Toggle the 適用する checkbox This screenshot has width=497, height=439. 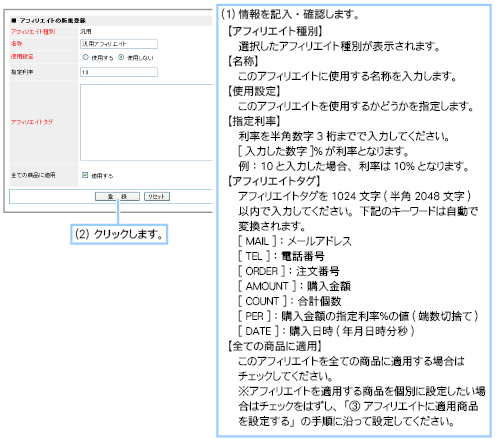click(x=85, y=175)
